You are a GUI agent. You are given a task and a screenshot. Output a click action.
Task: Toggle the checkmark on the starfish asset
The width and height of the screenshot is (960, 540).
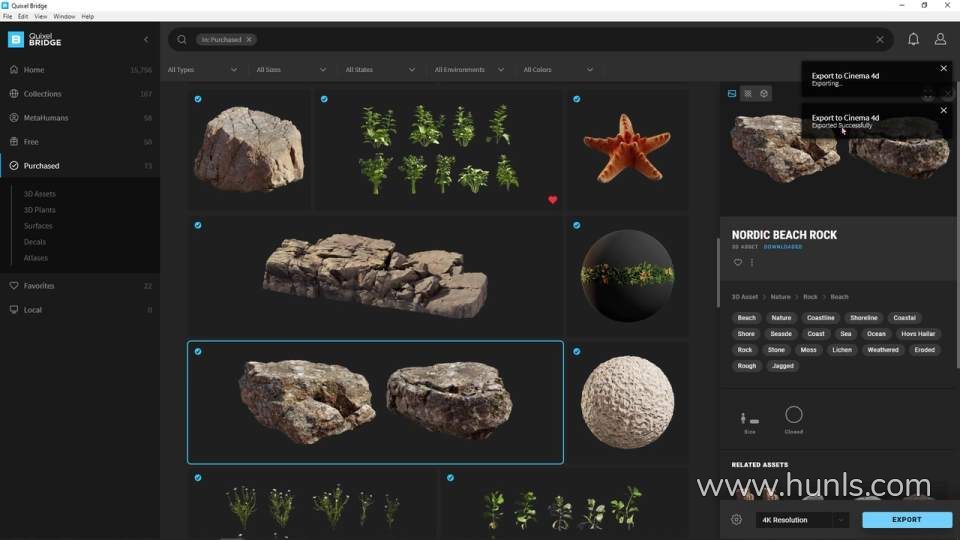click(577, 99)
